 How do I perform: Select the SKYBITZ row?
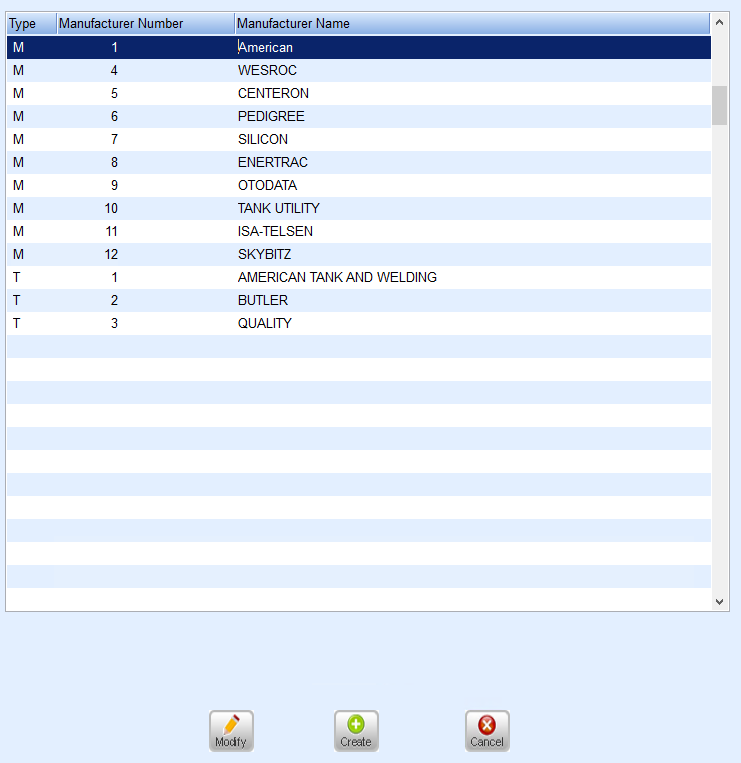pos(359,254)
